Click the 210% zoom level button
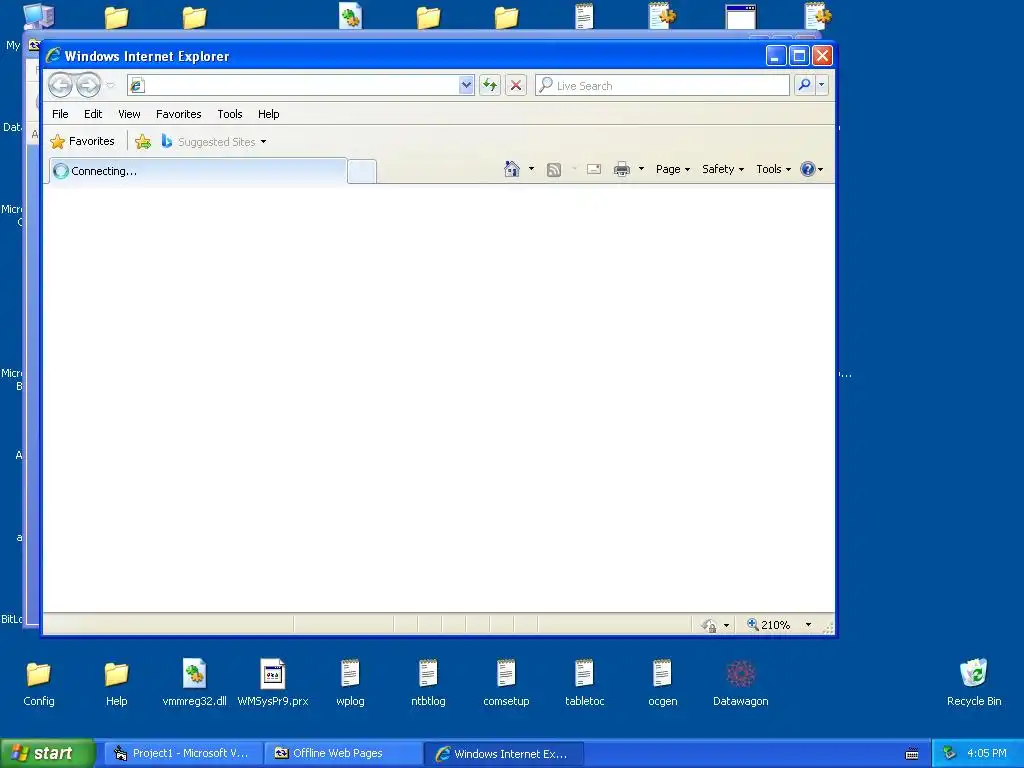 (769, 625)
